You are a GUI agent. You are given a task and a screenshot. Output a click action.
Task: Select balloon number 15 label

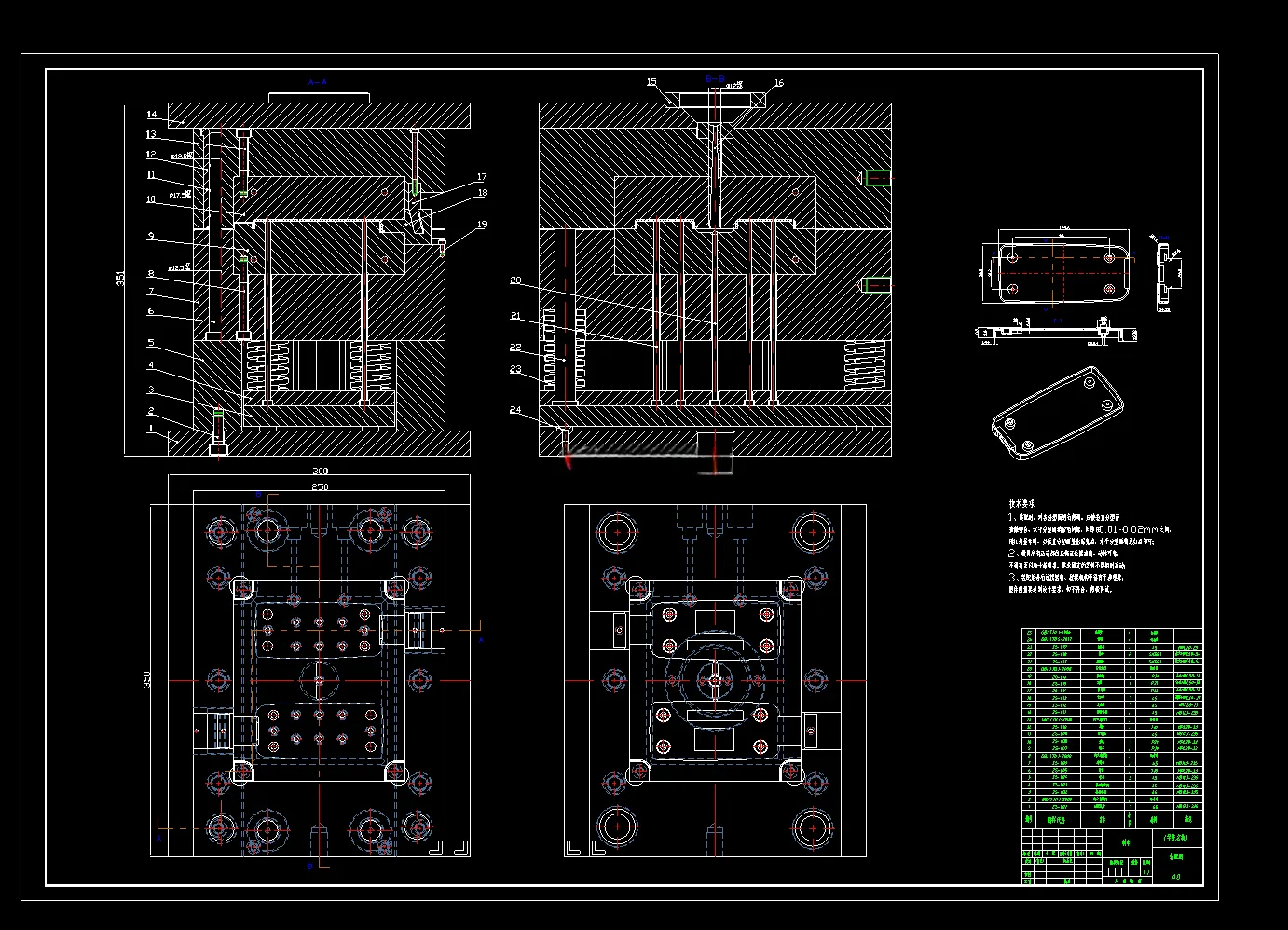click(x=651, y=83)
